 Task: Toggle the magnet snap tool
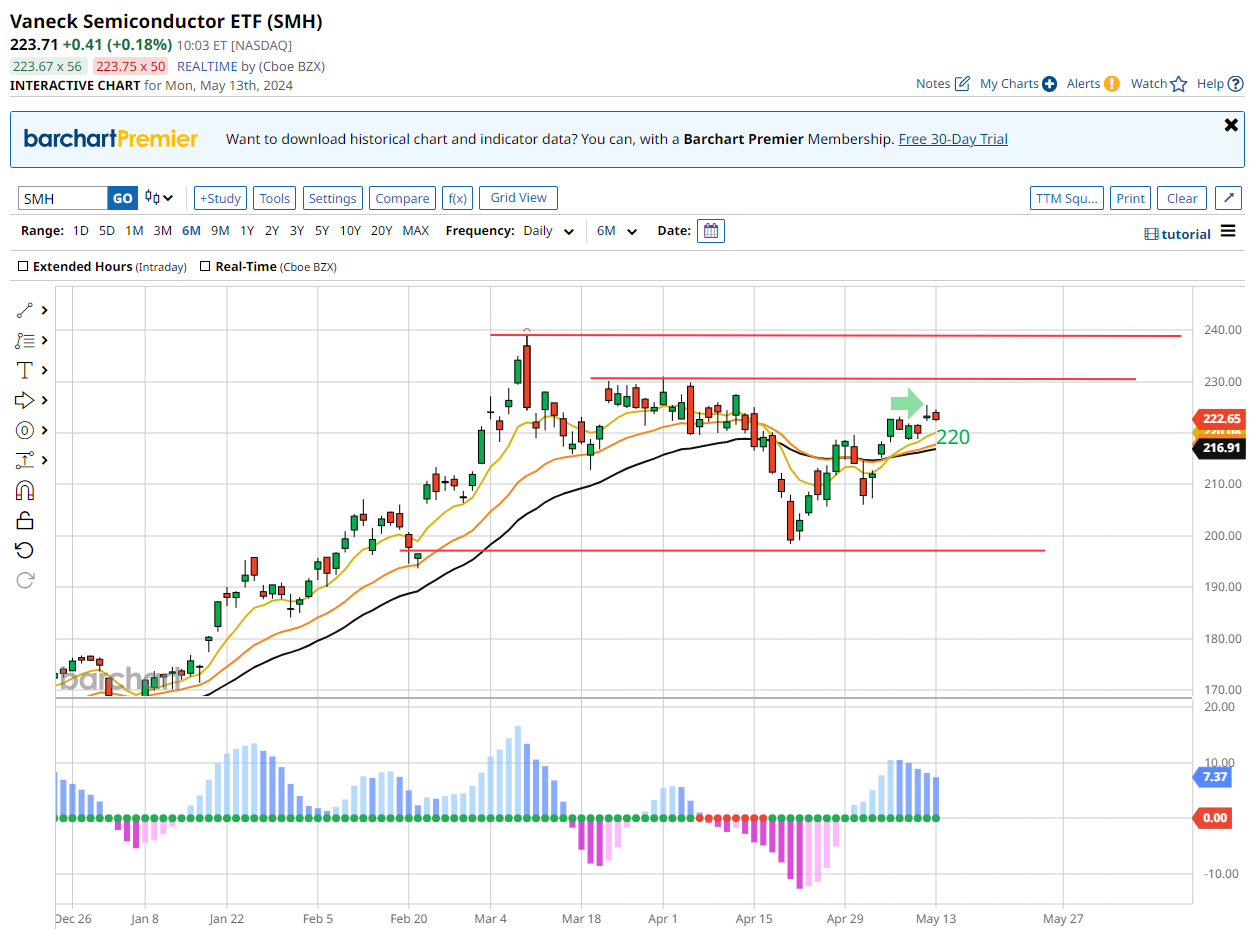point(25,491)
